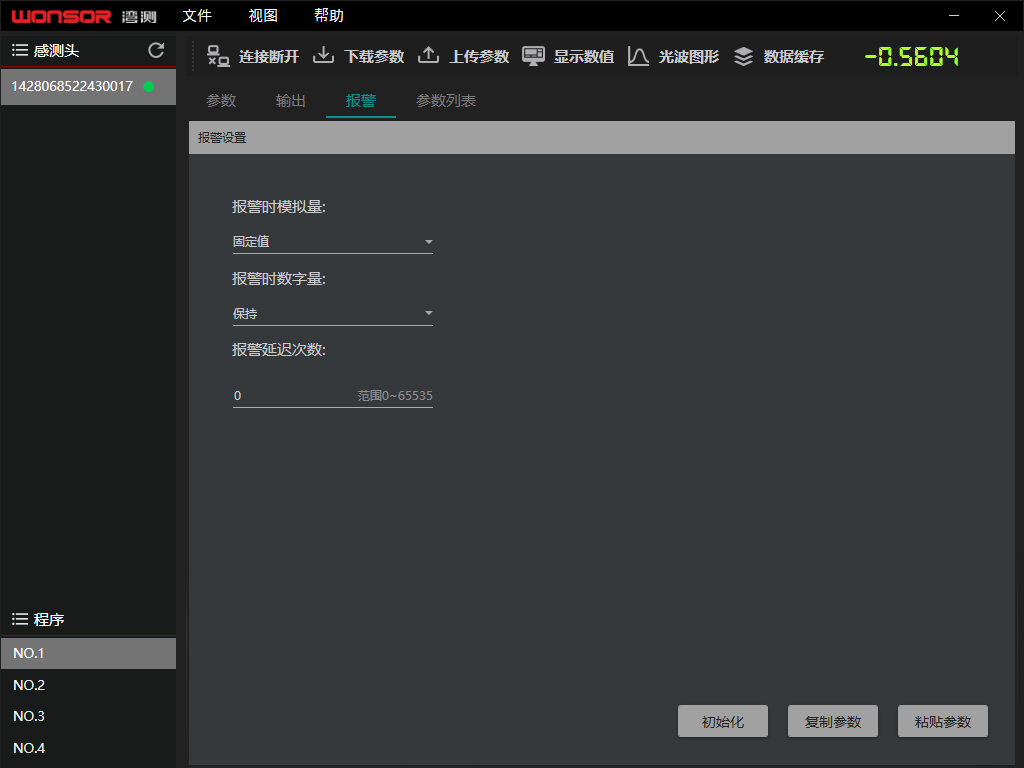The height and width of the screenshot is (768, 1024).
Task: Open the 文件 menu
Action: click(x=197, y=16)
